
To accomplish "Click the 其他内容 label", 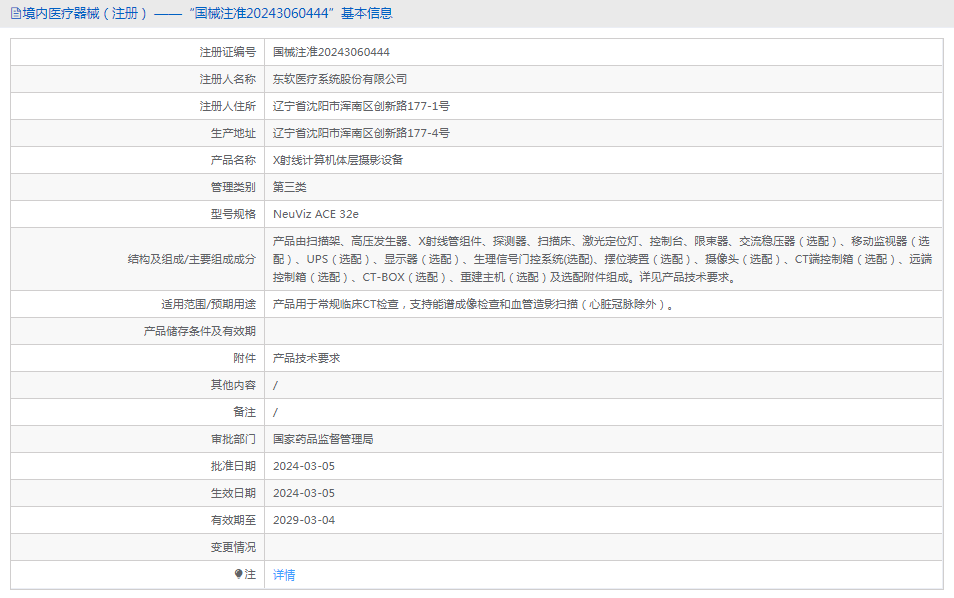I will (233, 385).
